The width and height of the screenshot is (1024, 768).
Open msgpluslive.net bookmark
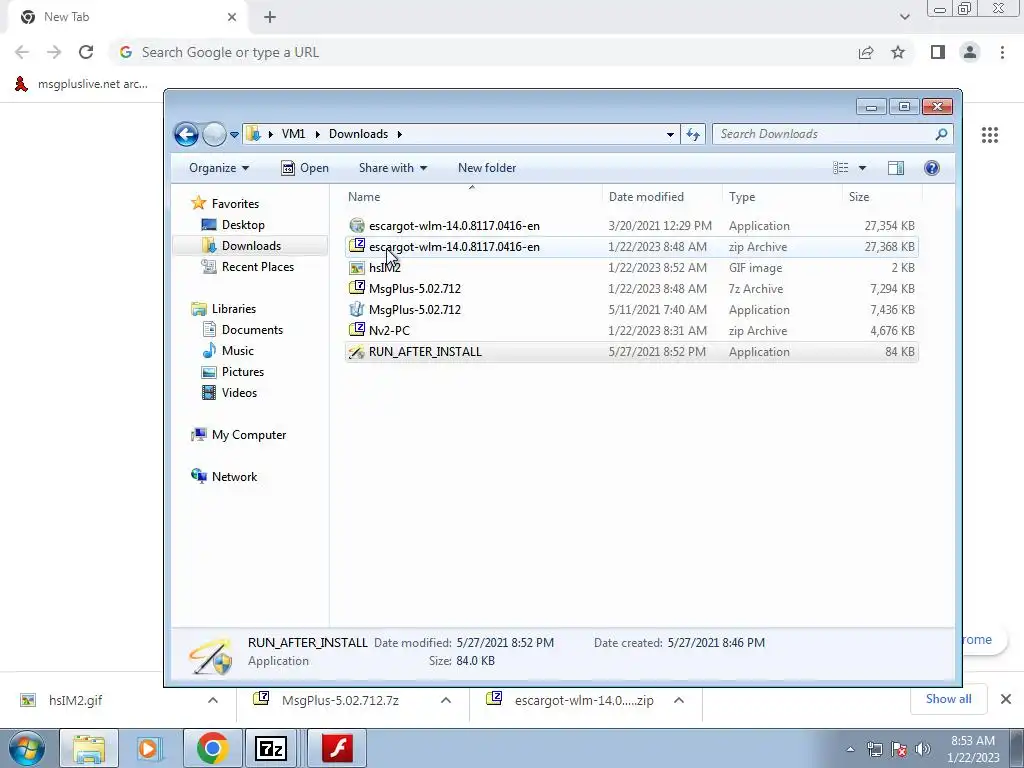tap(81, 84)
